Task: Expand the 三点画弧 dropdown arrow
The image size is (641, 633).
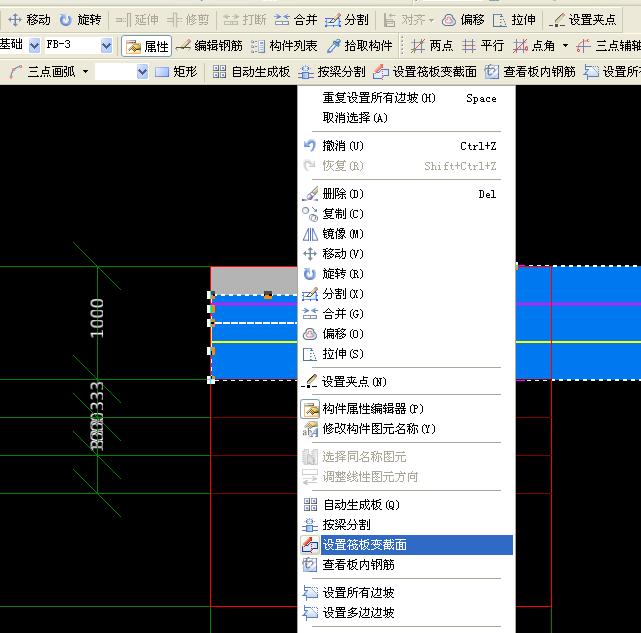Action: (85, 72)
